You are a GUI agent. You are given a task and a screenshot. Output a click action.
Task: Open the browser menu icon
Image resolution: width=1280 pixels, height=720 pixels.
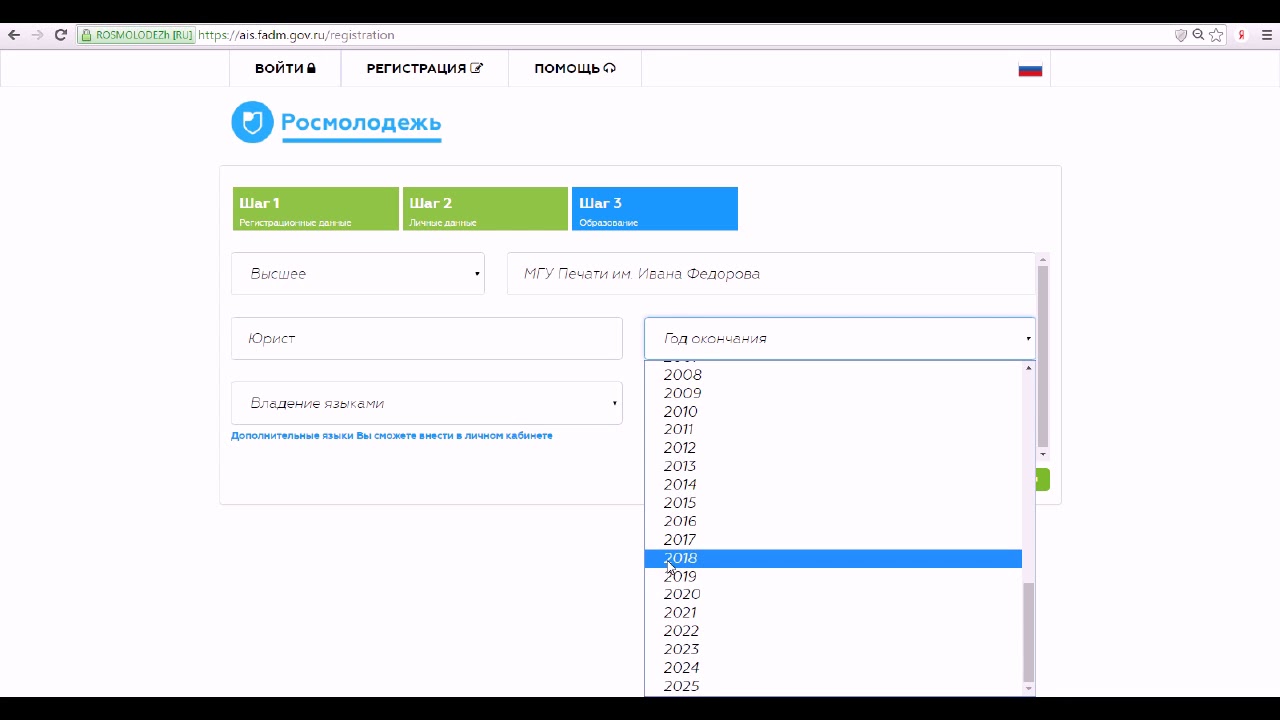[x=1266, y=35]
